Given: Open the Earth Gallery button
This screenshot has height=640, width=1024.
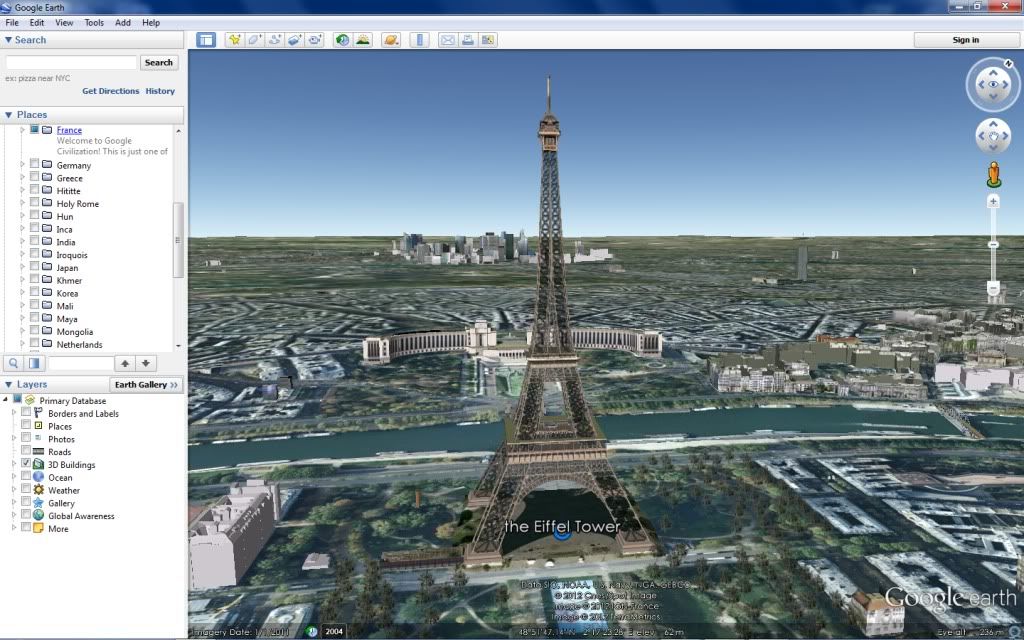Looking at the screenshot, I should click(x=146, y=385).
